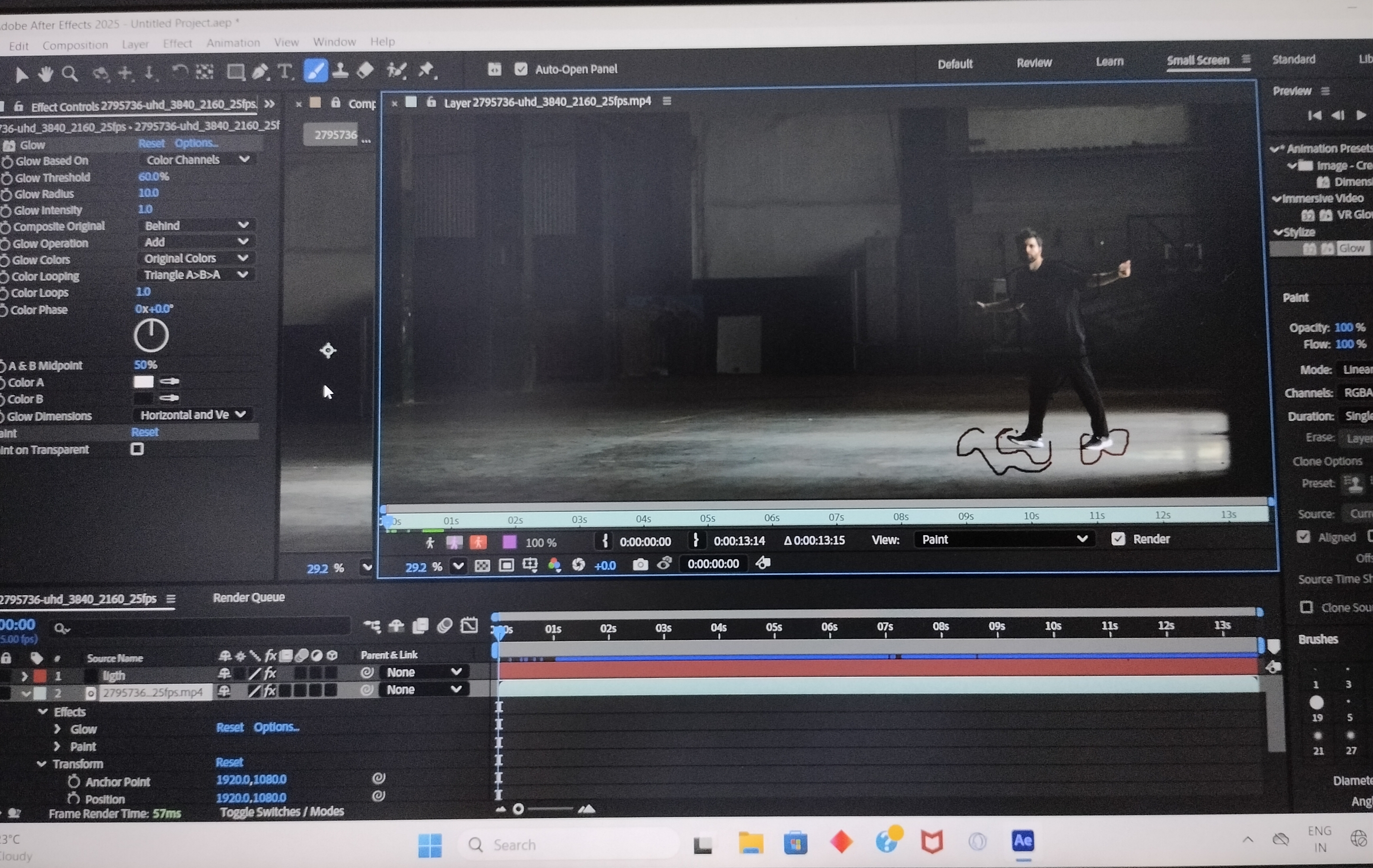The height and width of the screenshot is (868, 1373).
Task: Open the View Paint dropdown
Action: click(x=1004, y=540)
